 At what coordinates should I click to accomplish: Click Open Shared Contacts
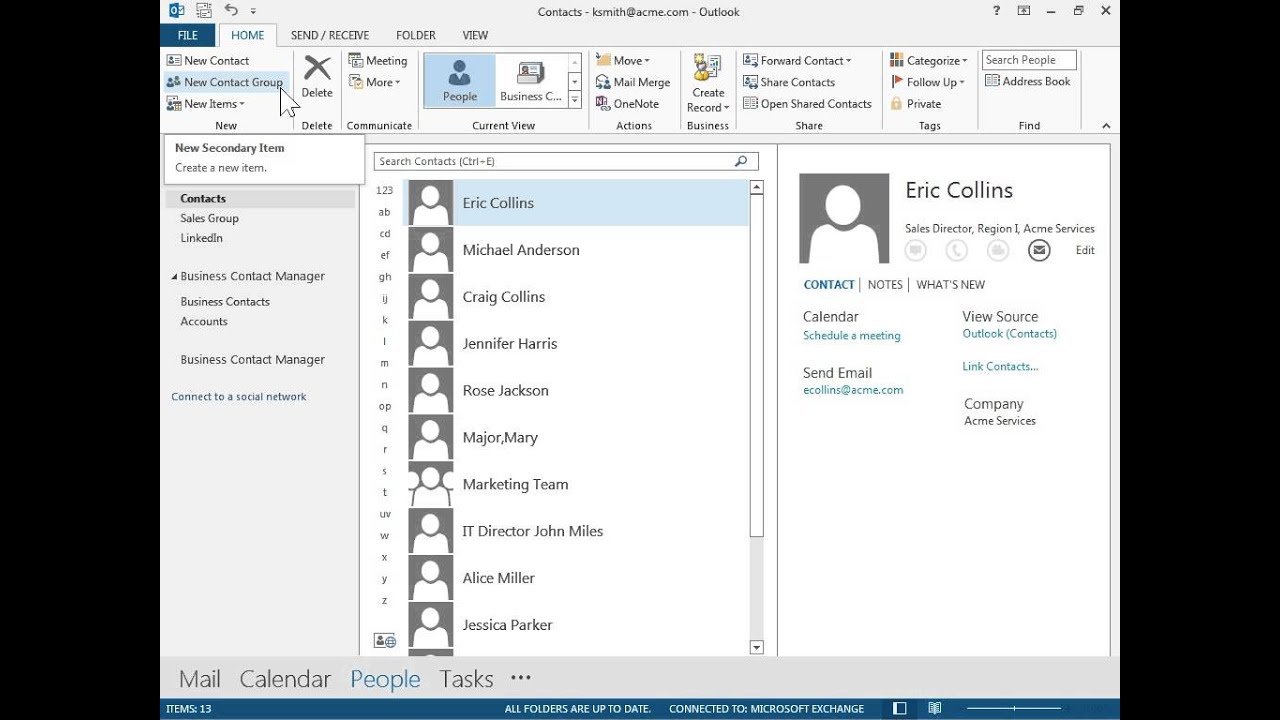[x=807, y=104]
